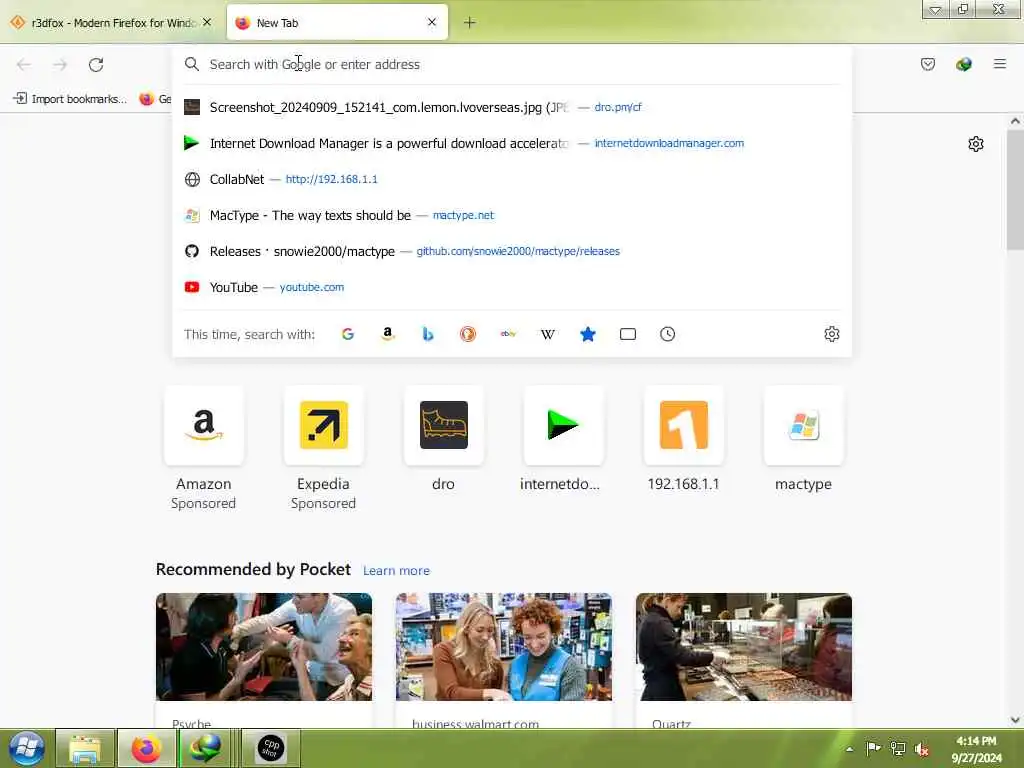1024x768 pixels.
Task: Search open tabs with the tab icon
Action: click(628, 334)
